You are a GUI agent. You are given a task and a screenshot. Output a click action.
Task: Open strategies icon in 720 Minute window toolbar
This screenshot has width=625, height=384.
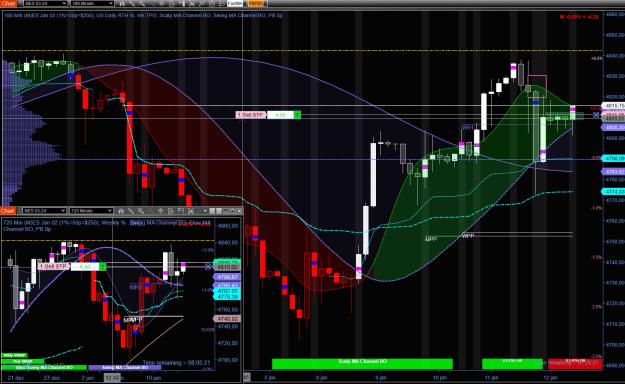point(190,211)
